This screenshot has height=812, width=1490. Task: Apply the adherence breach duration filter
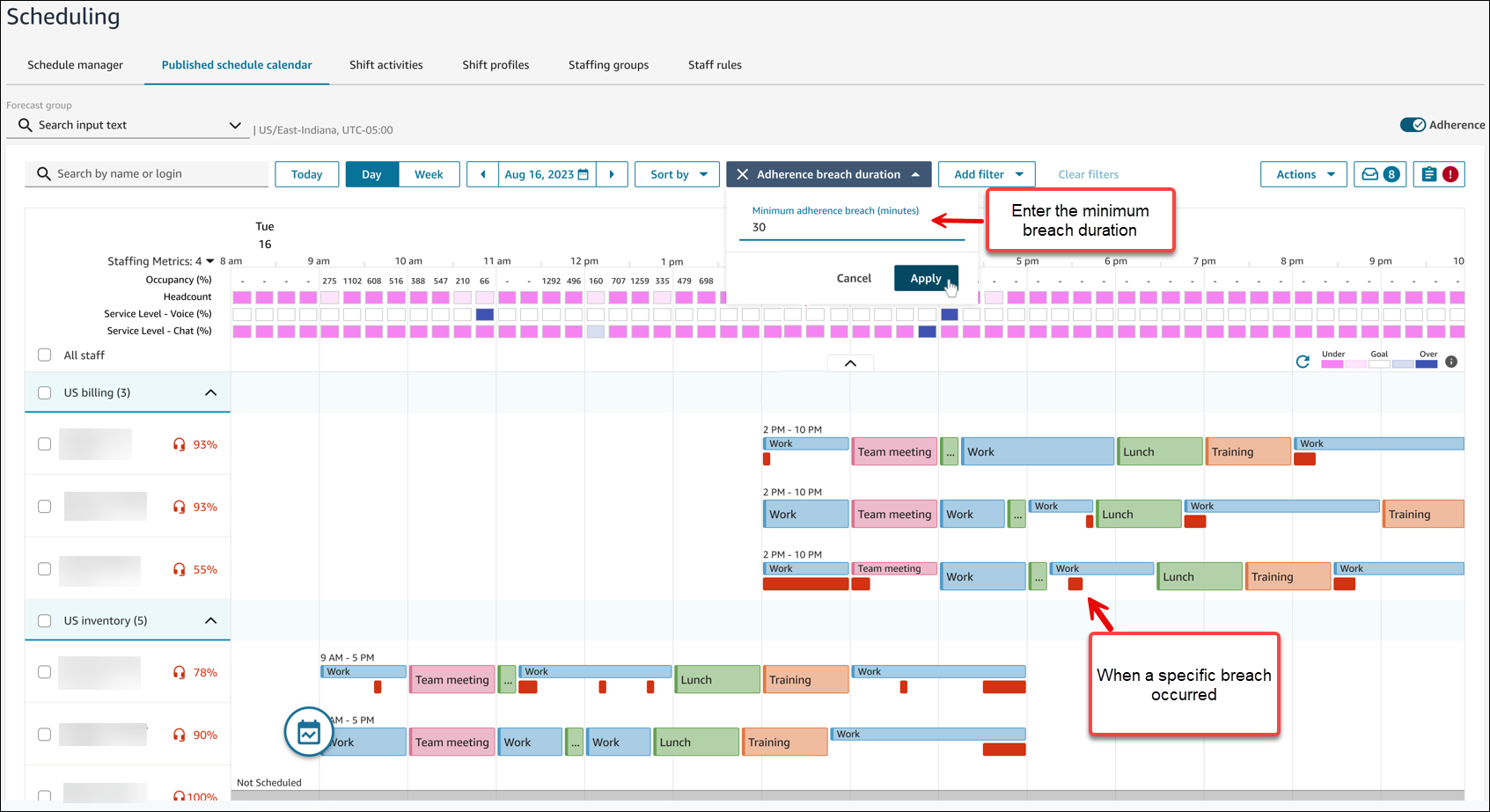(925, 278)
